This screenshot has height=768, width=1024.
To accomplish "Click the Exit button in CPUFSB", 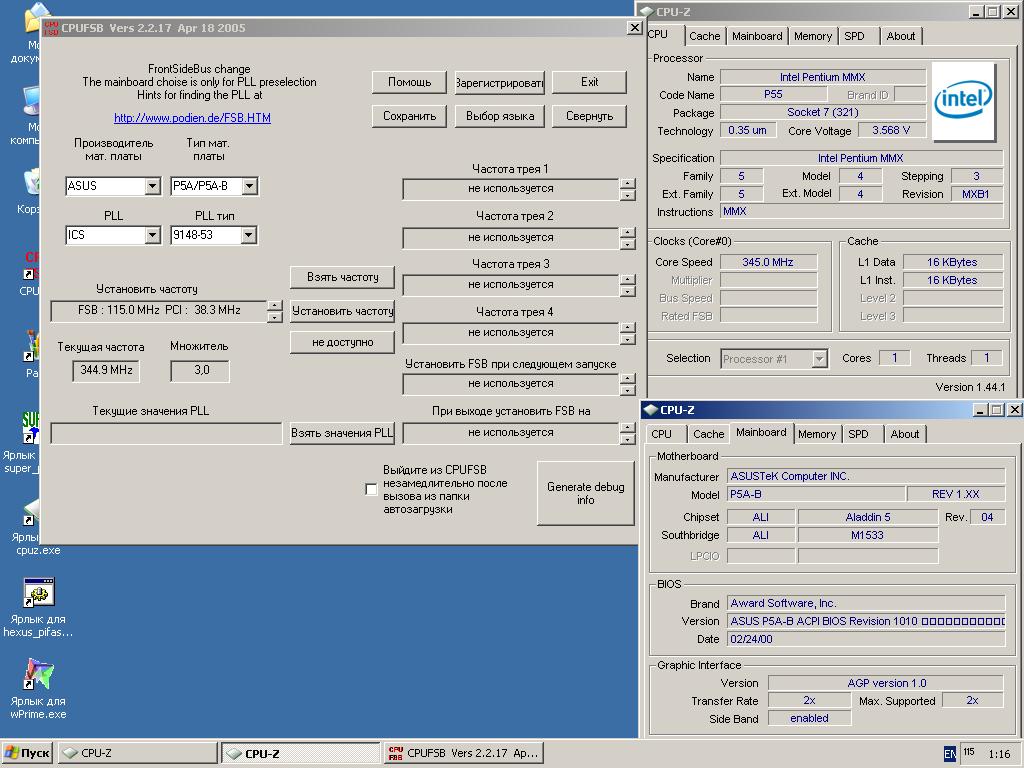I will pyautogui.click(x=589, y=82).
